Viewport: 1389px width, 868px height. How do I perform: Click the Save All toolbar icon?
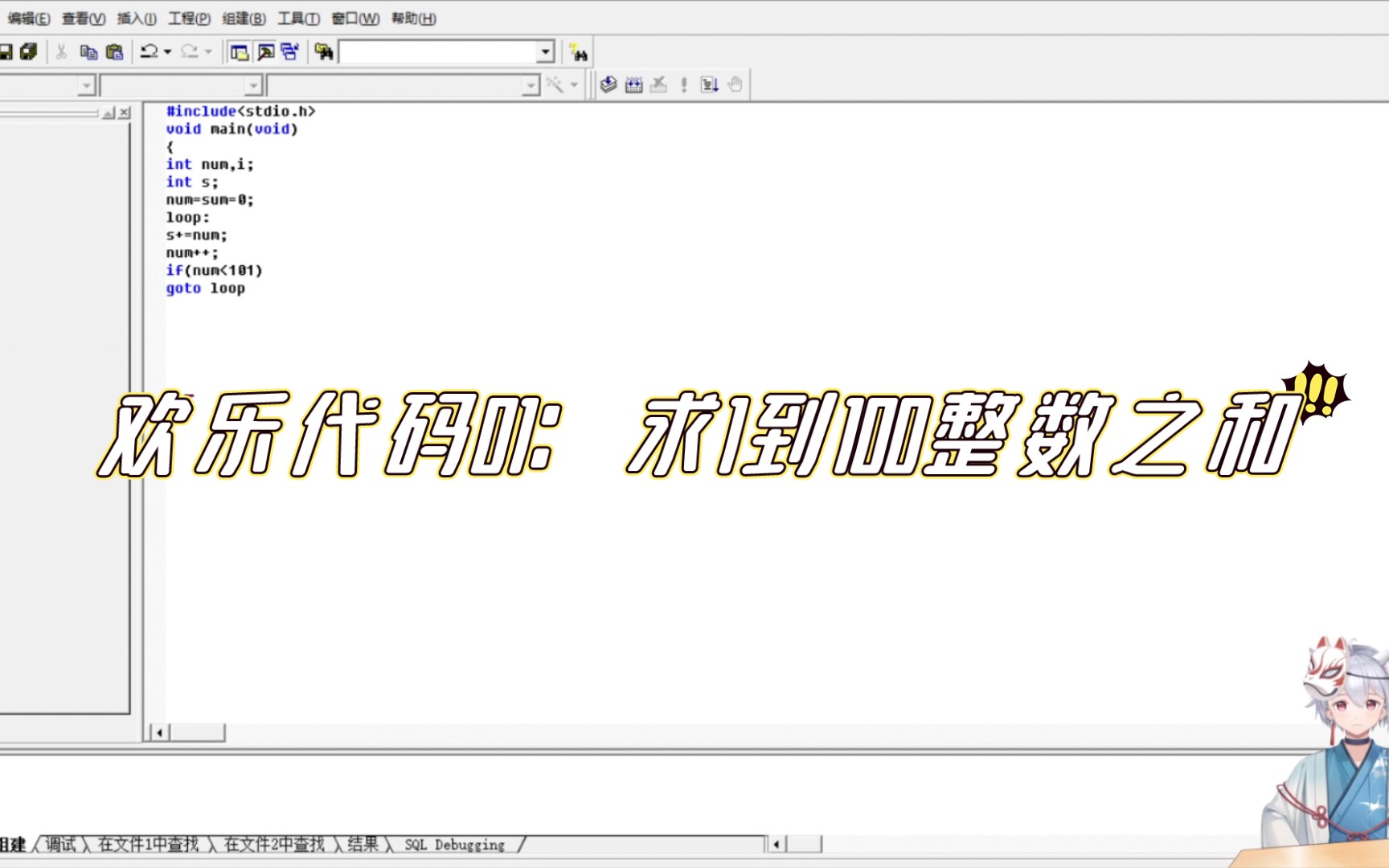click(27, 51)
